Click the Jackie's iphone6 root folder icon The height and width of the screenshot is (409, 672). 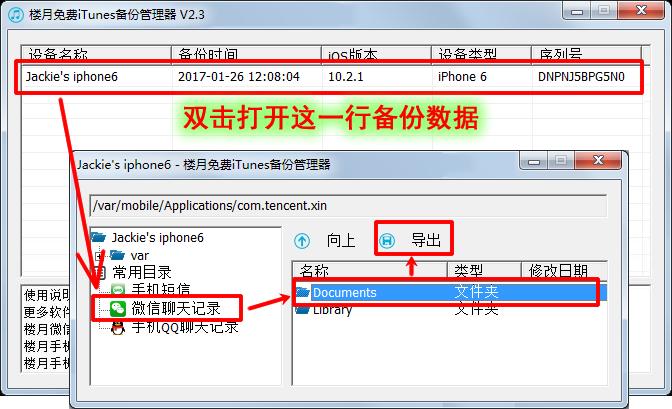pyautogui.click(x=99, y=237)
